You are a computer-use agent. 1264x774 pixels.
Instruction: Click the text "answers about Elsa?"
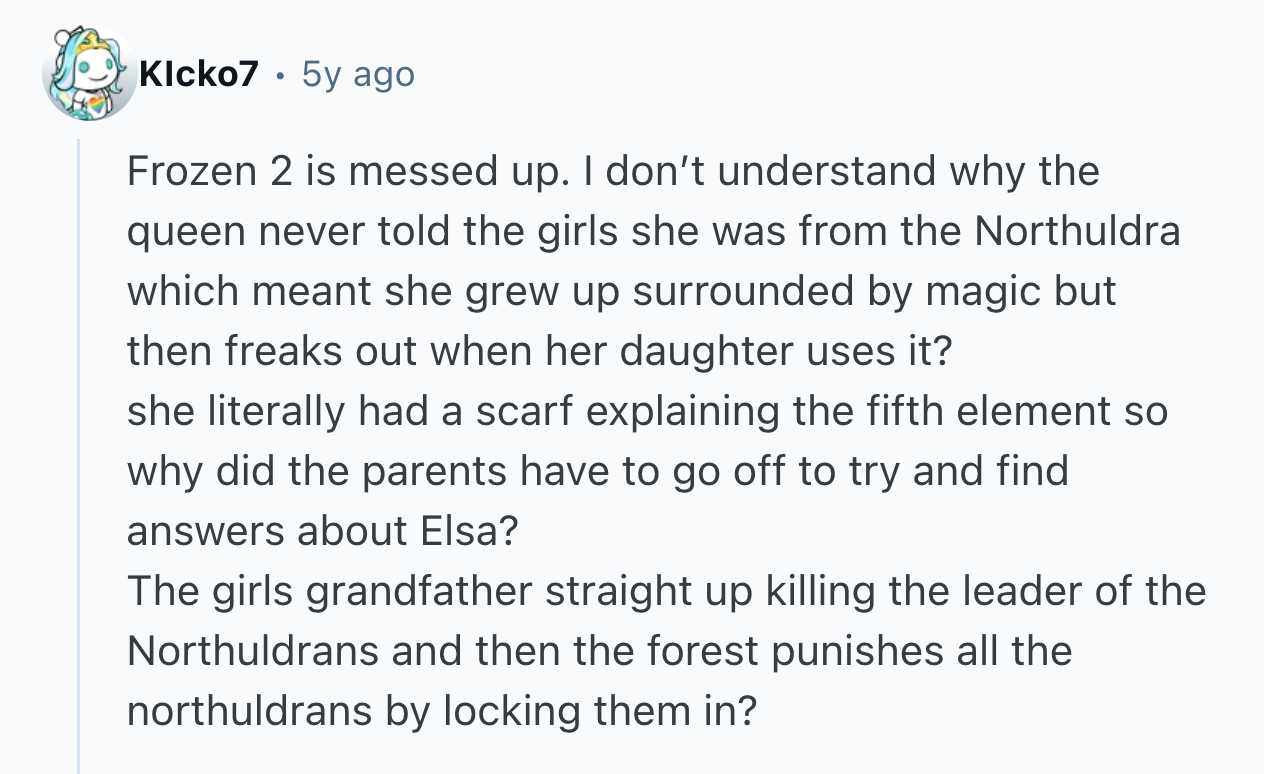322,531
